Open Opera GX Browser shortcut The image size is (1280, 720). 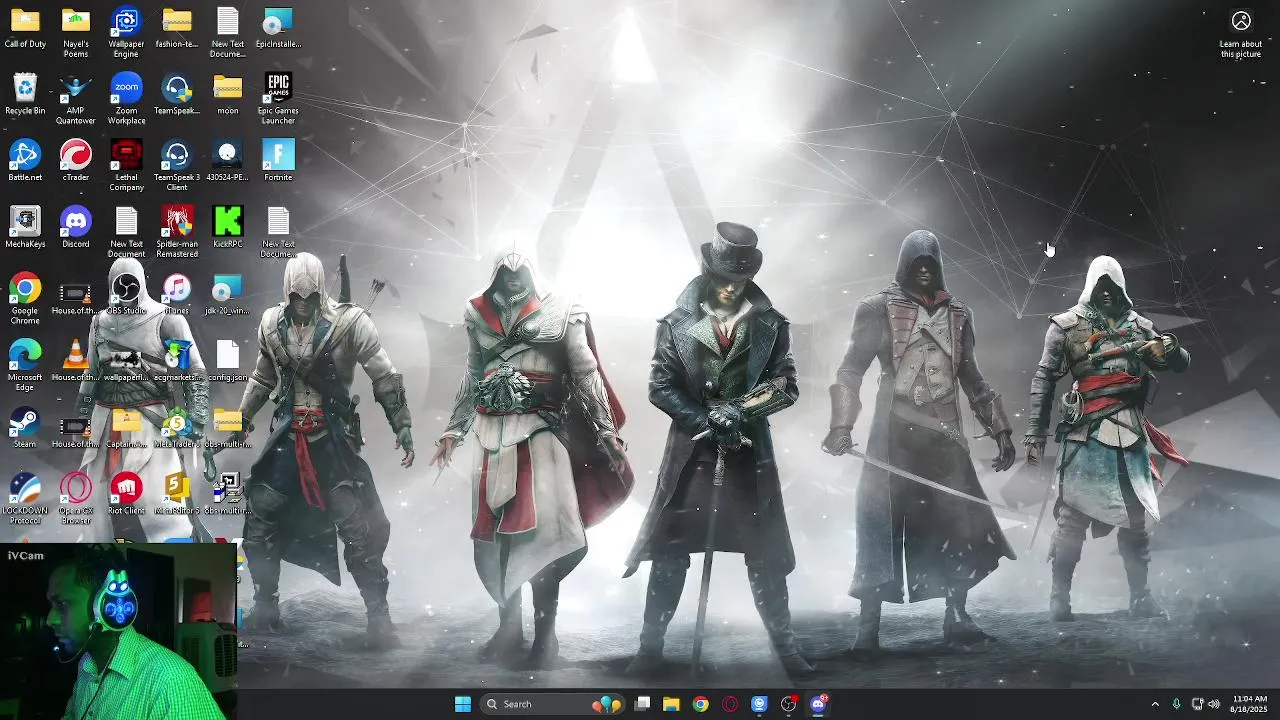click(x=76, y=499)
